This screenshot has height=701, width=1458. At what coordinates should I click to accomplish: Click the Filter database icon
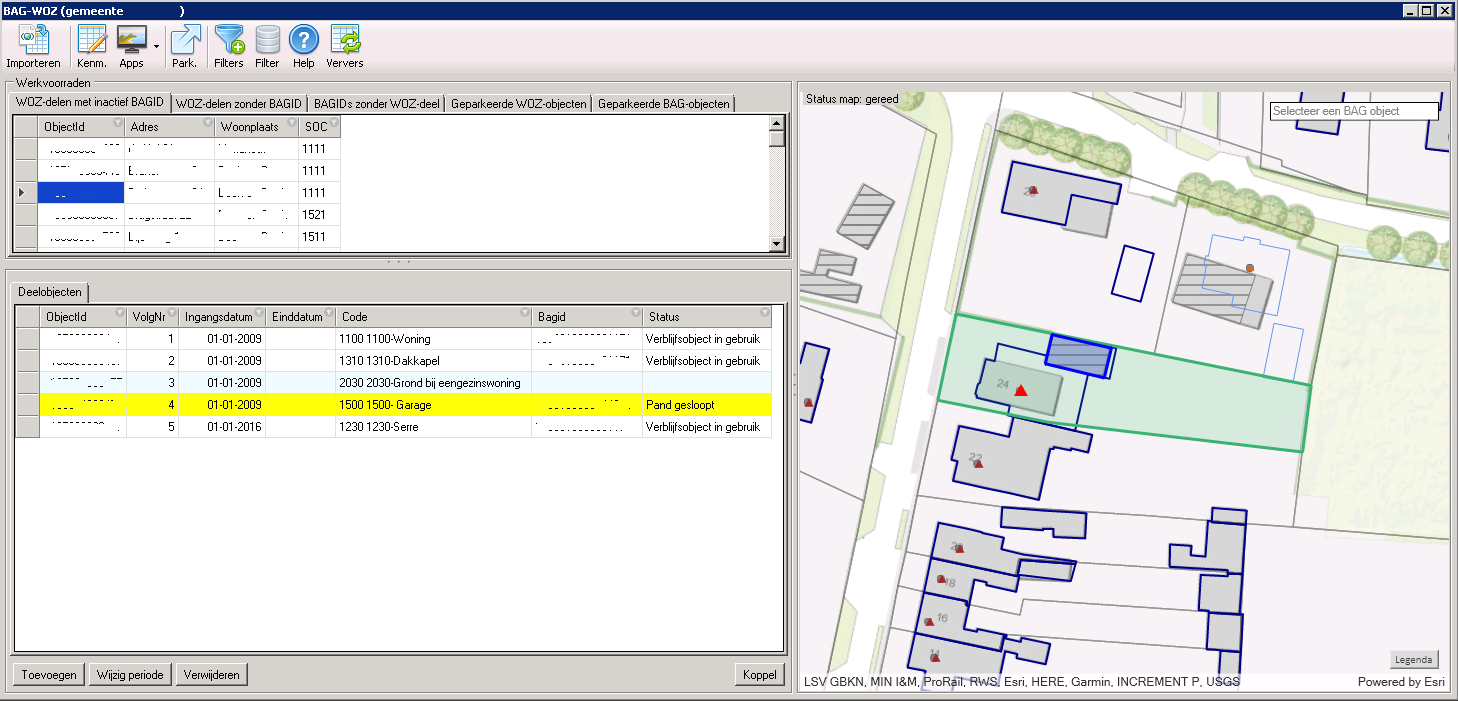267,41
